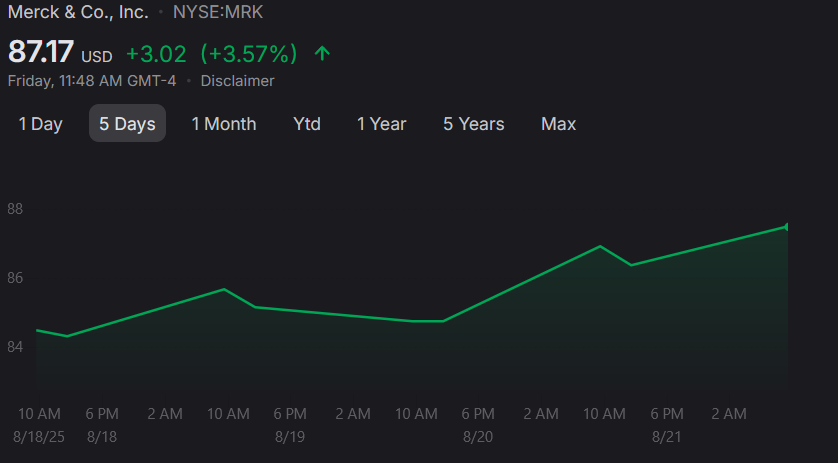Image resolution: width=838 pixels, height=463 pixels.
Task: Click the Merck & Co., Inc. title
Action: [x=78, y=11]
